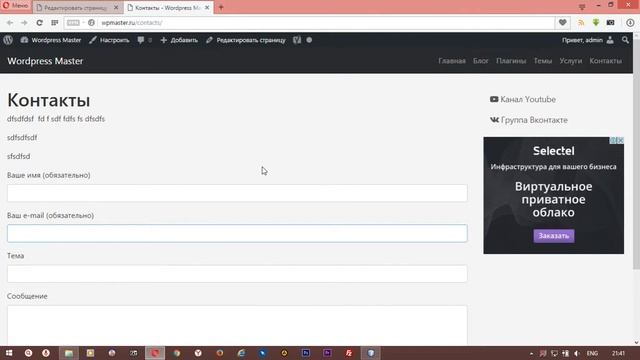This screenshot has width=640, height=360.
Task: Click the VPN badge in address bar
Action: pos(73,23)
